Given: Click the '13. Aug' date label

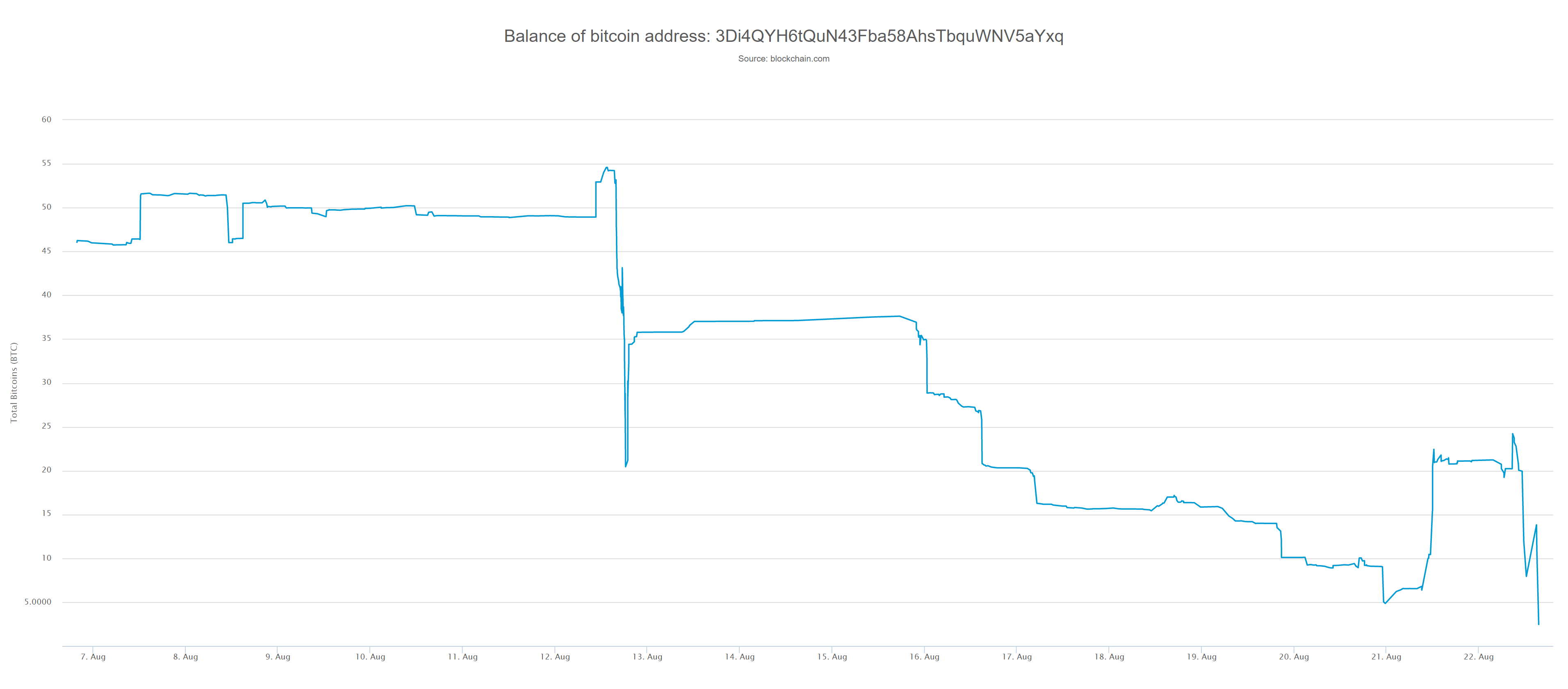Looking at the screenshot, I should click(x=647, y=657).
